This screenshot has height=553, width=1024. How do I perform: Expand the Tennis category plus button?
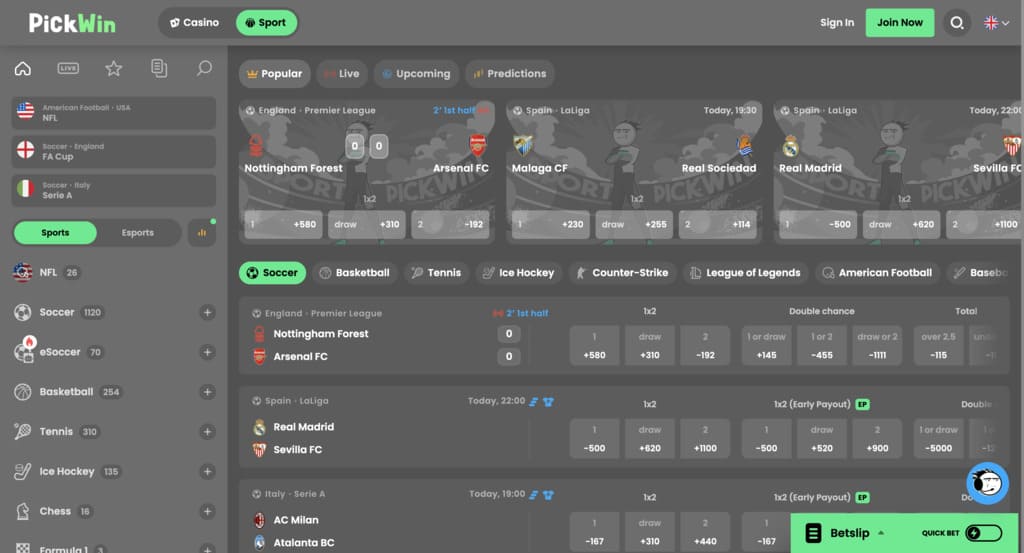[207, 432]
